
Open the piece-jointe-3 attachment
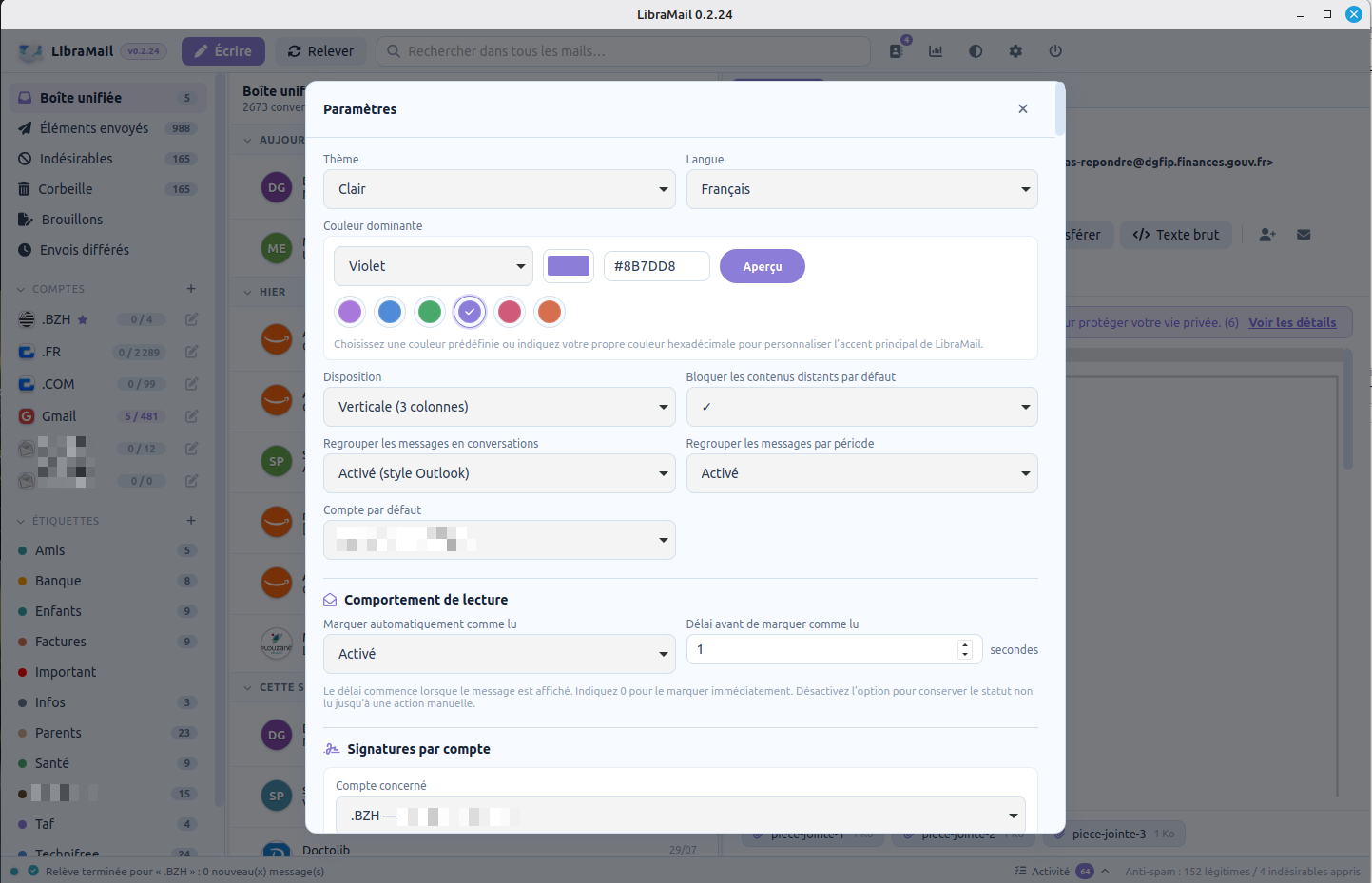coord(1114,835)
